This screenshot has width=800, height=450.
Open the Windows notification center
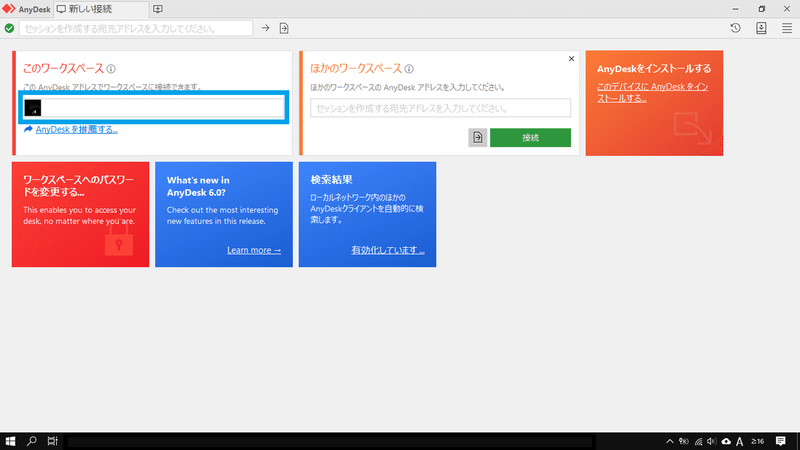781,441
